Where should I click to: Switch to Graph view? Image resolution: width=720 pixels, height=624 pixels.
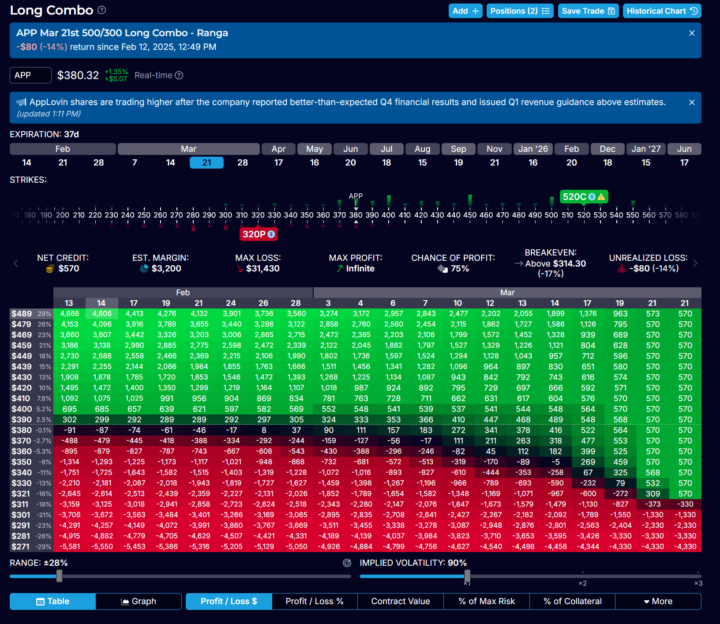click(x=139, y=601)
